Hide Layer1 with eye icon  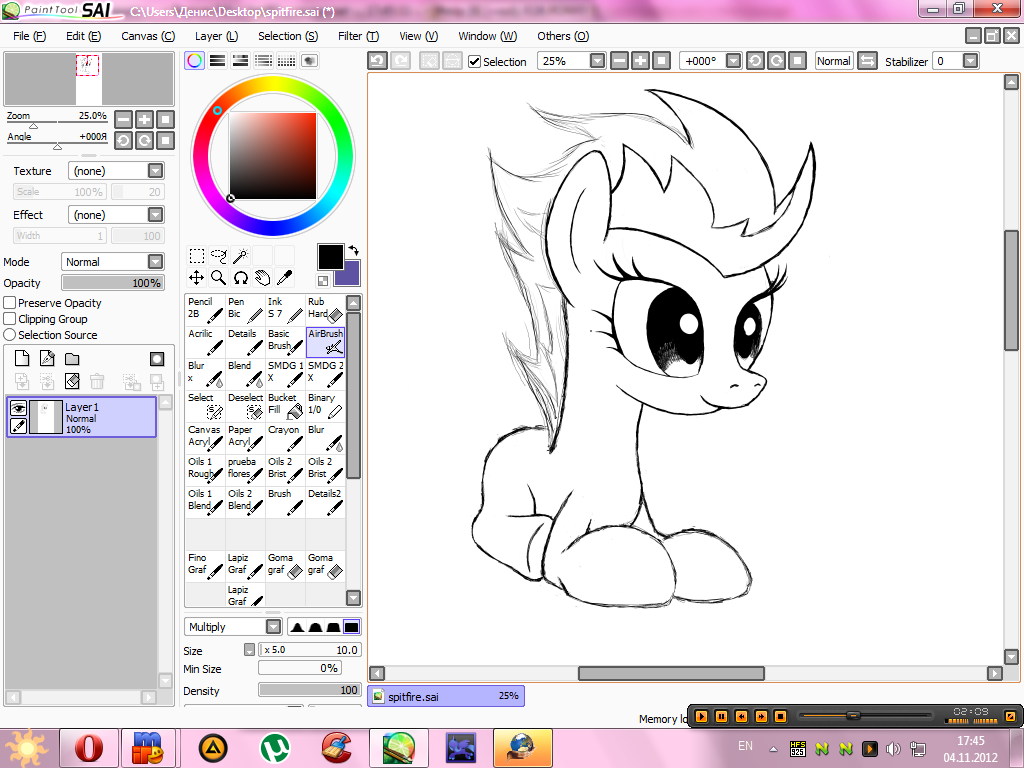pyautogui.click(x=18, y=408)
